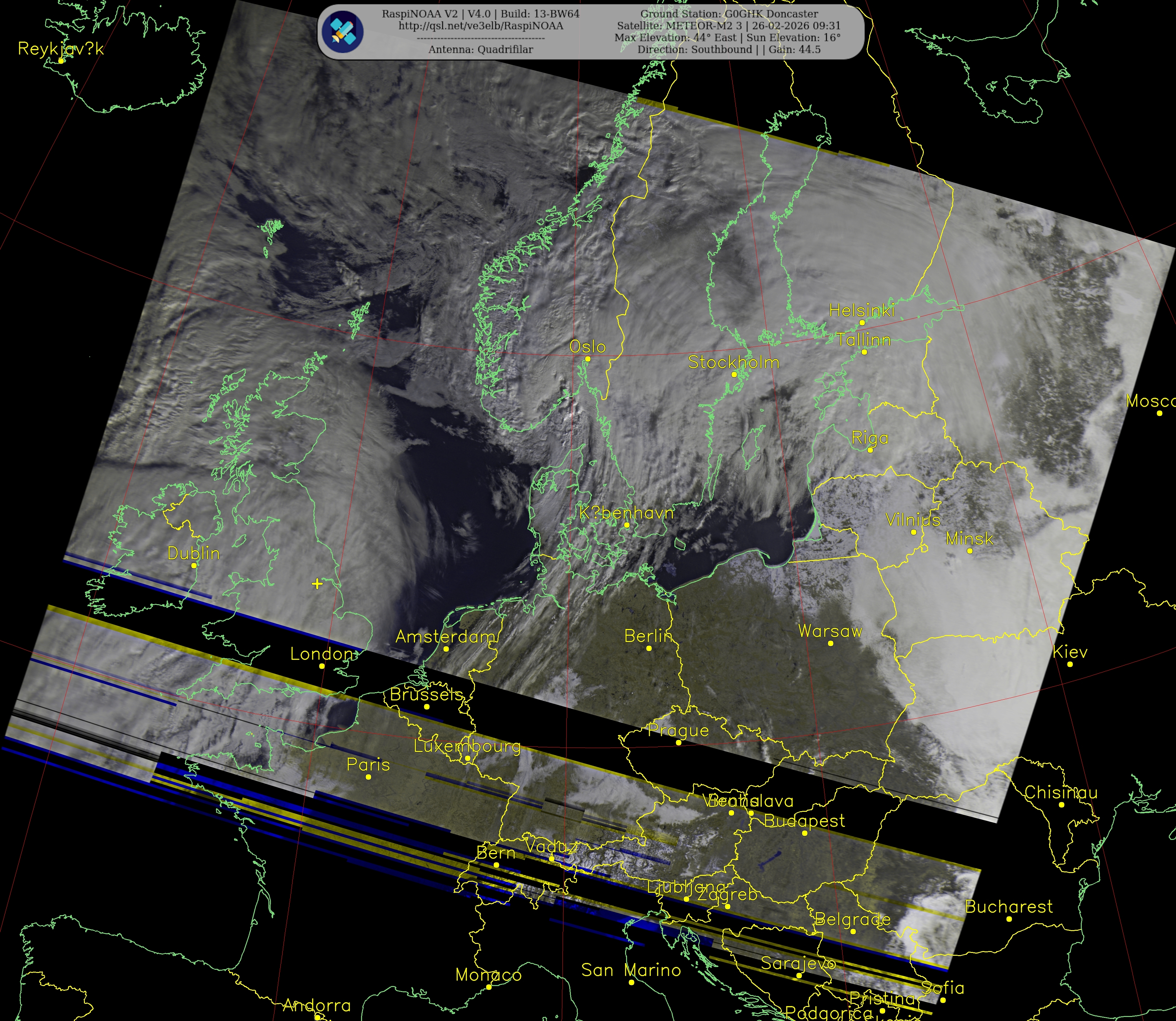Click the Paris city label
Viewport: 1176px width, 1021px height.
369,765
